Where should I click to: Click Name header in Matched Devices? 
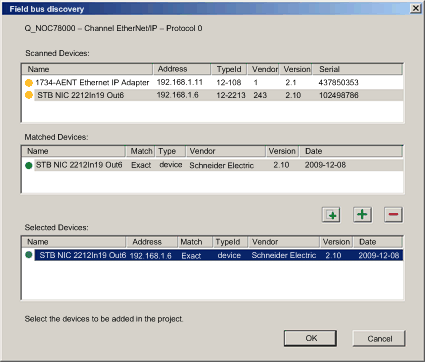click(74, 151)
